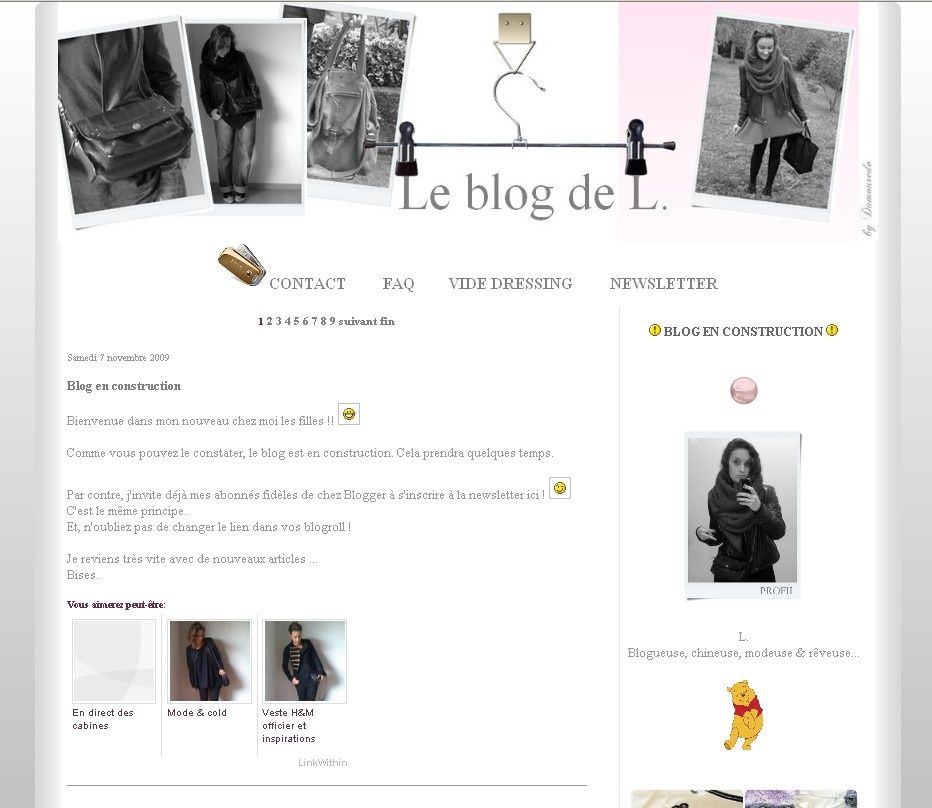Click the PROFIL picture in sidebar

coord(742,515)
